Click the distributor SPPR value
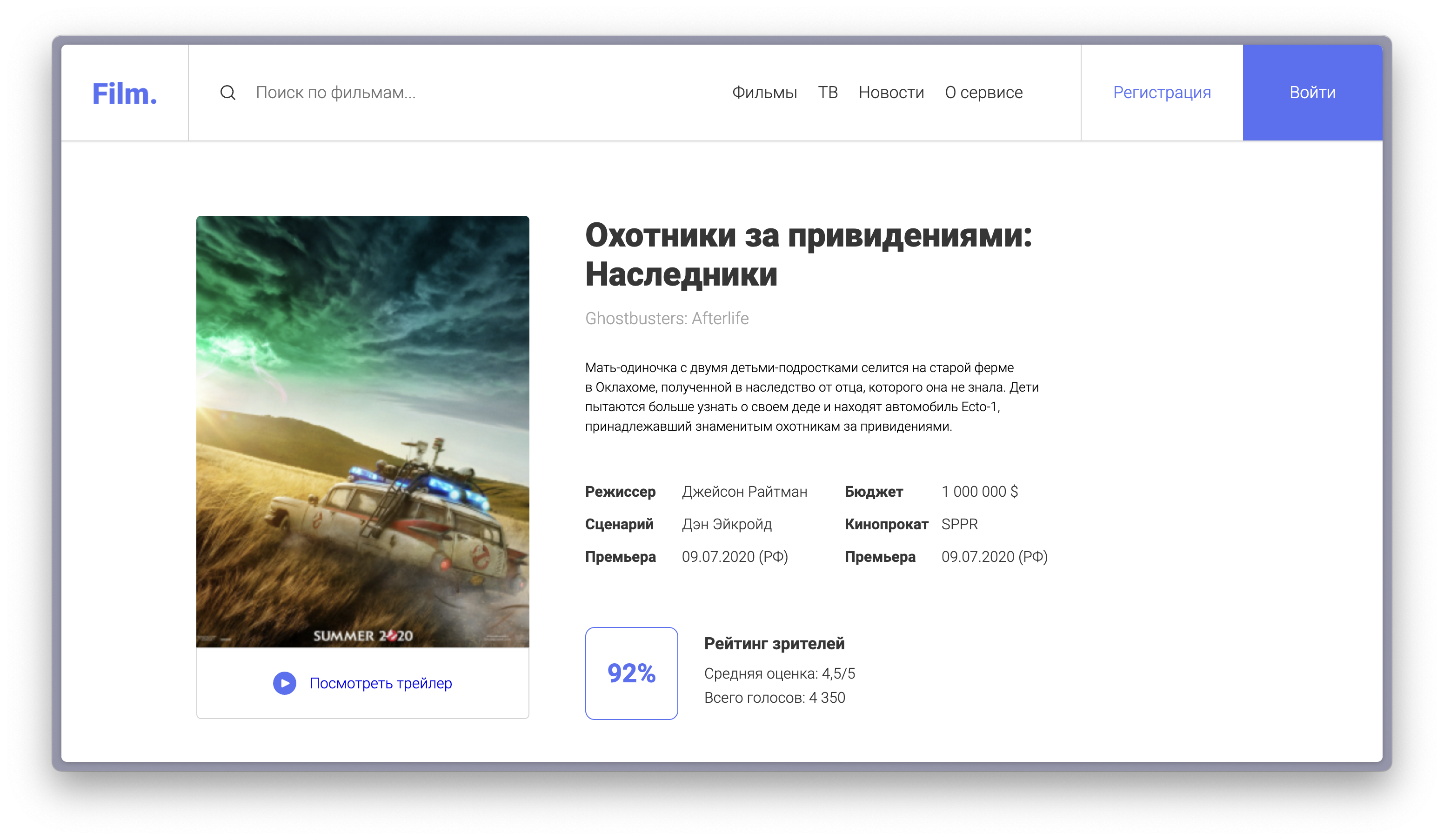The image size is (1444, 840). click(959, 524)
